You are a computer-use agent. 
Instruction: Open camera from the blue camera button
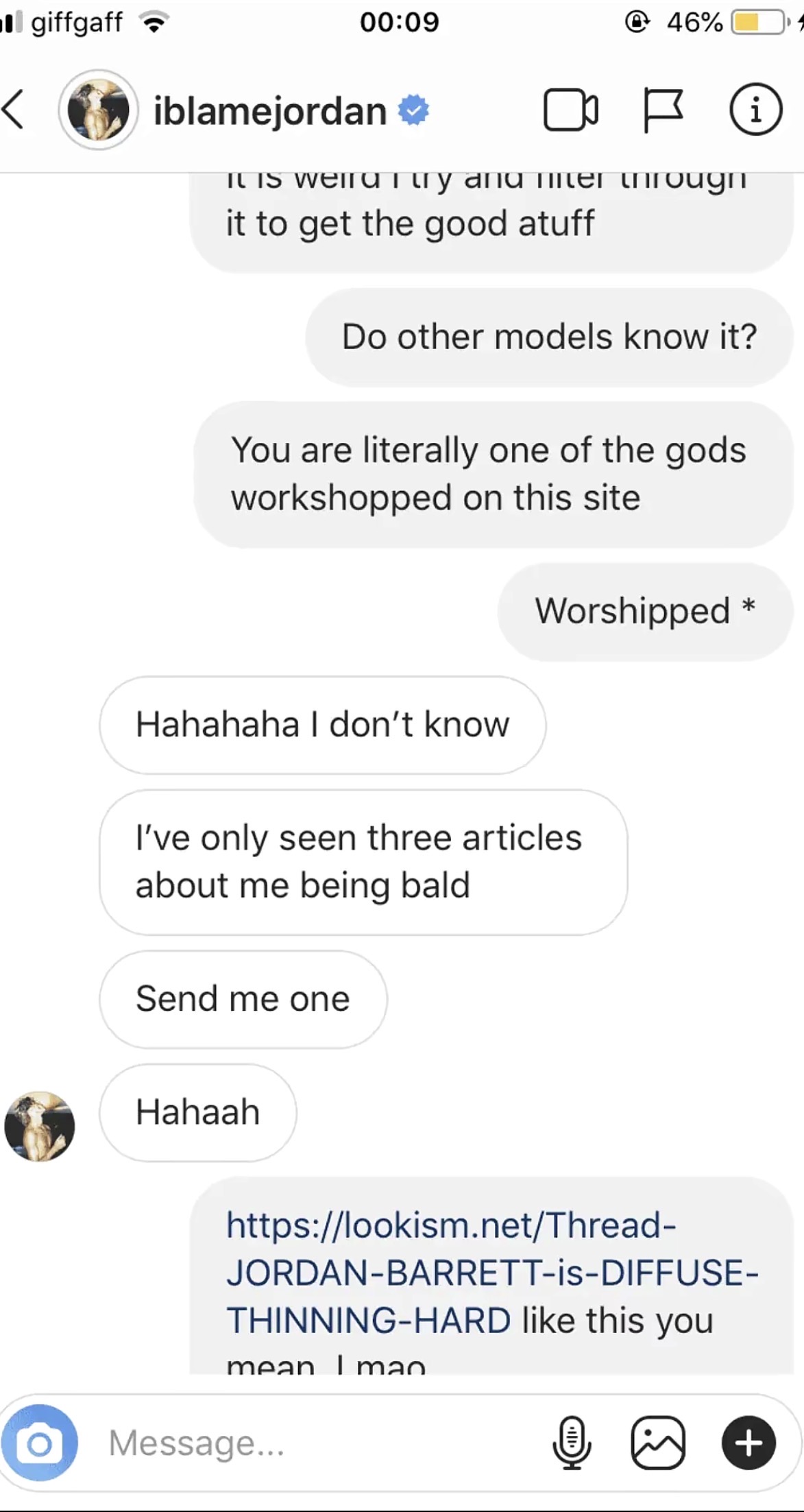coord(39,1443)
